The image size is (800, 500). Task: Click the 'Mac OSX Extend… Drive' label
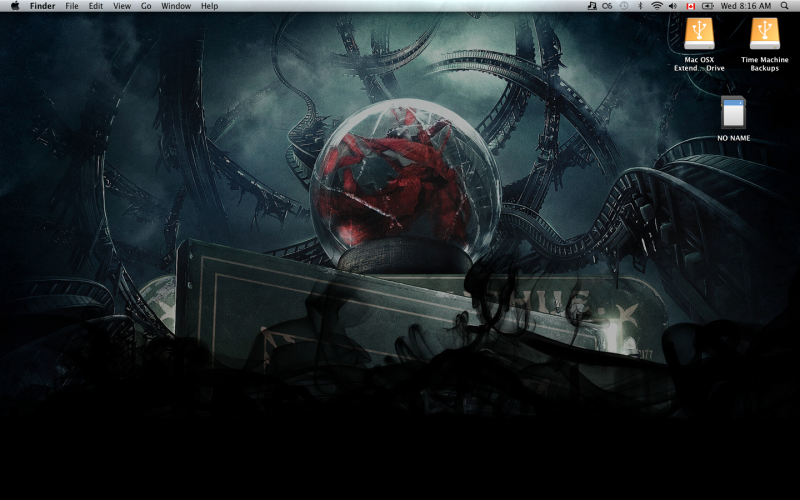(x=699, y=64)
